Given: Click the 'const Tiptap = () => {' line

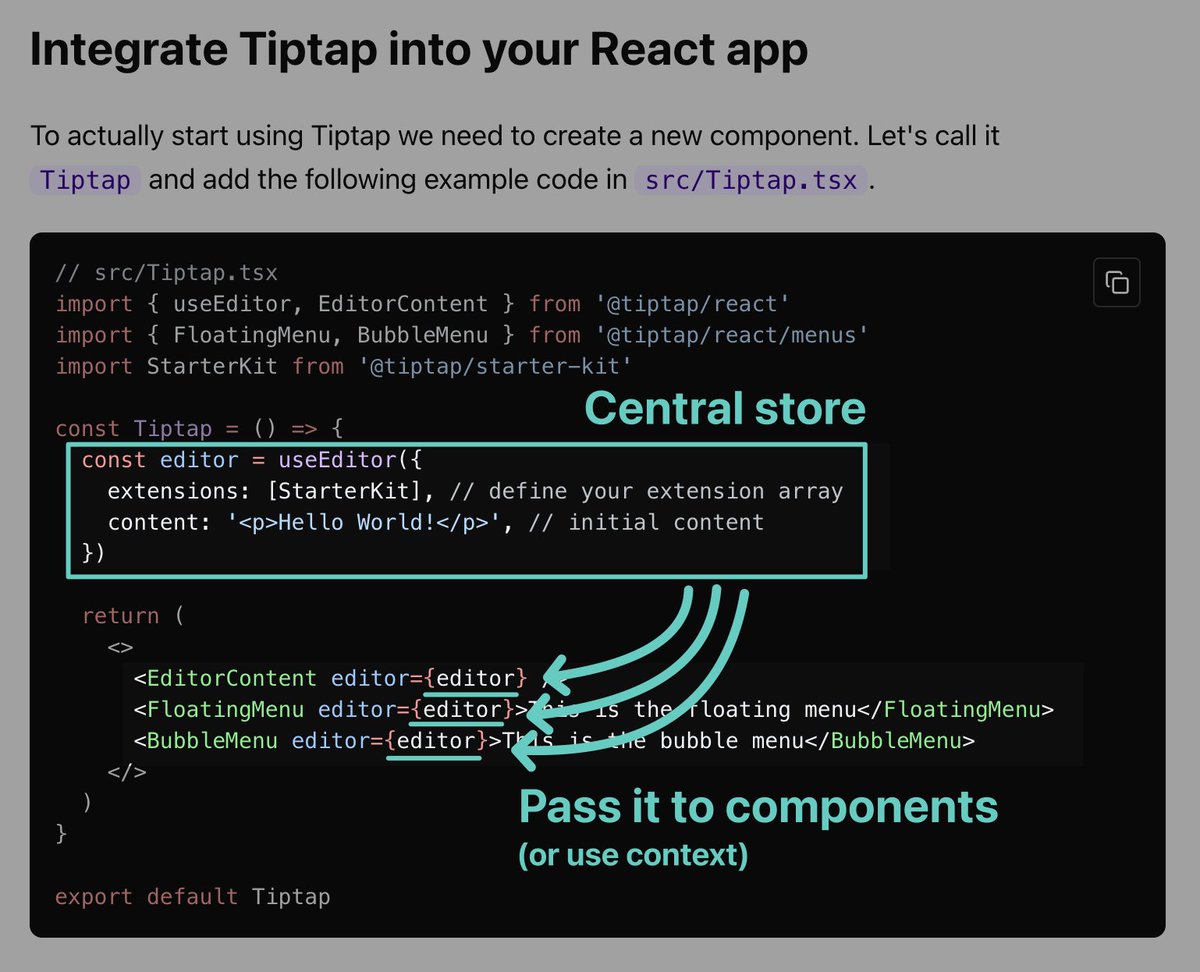Looking at the screenshot, I should pyautogui.click(x=200, y=429).
